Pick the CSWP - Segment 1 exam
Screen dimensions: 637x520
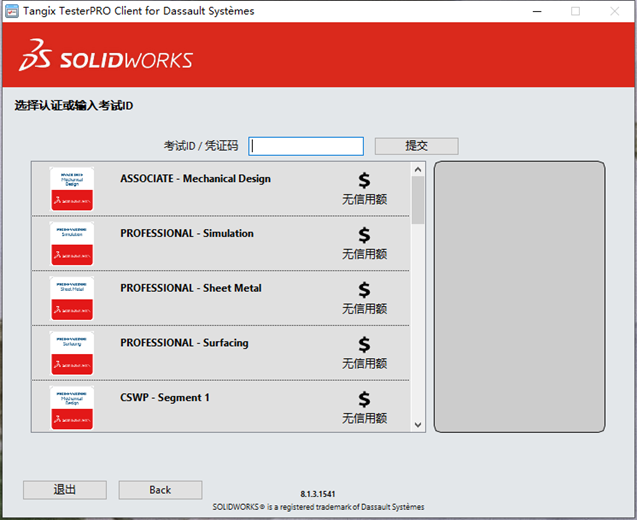coord(165,398)
